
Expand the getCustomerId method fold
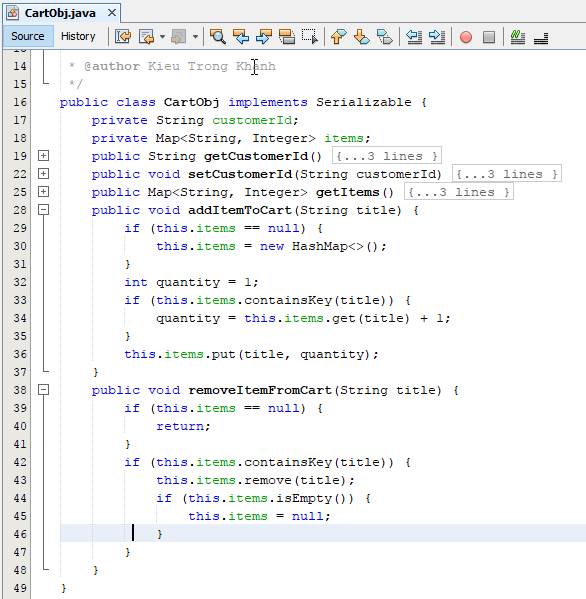coord(44,155)
